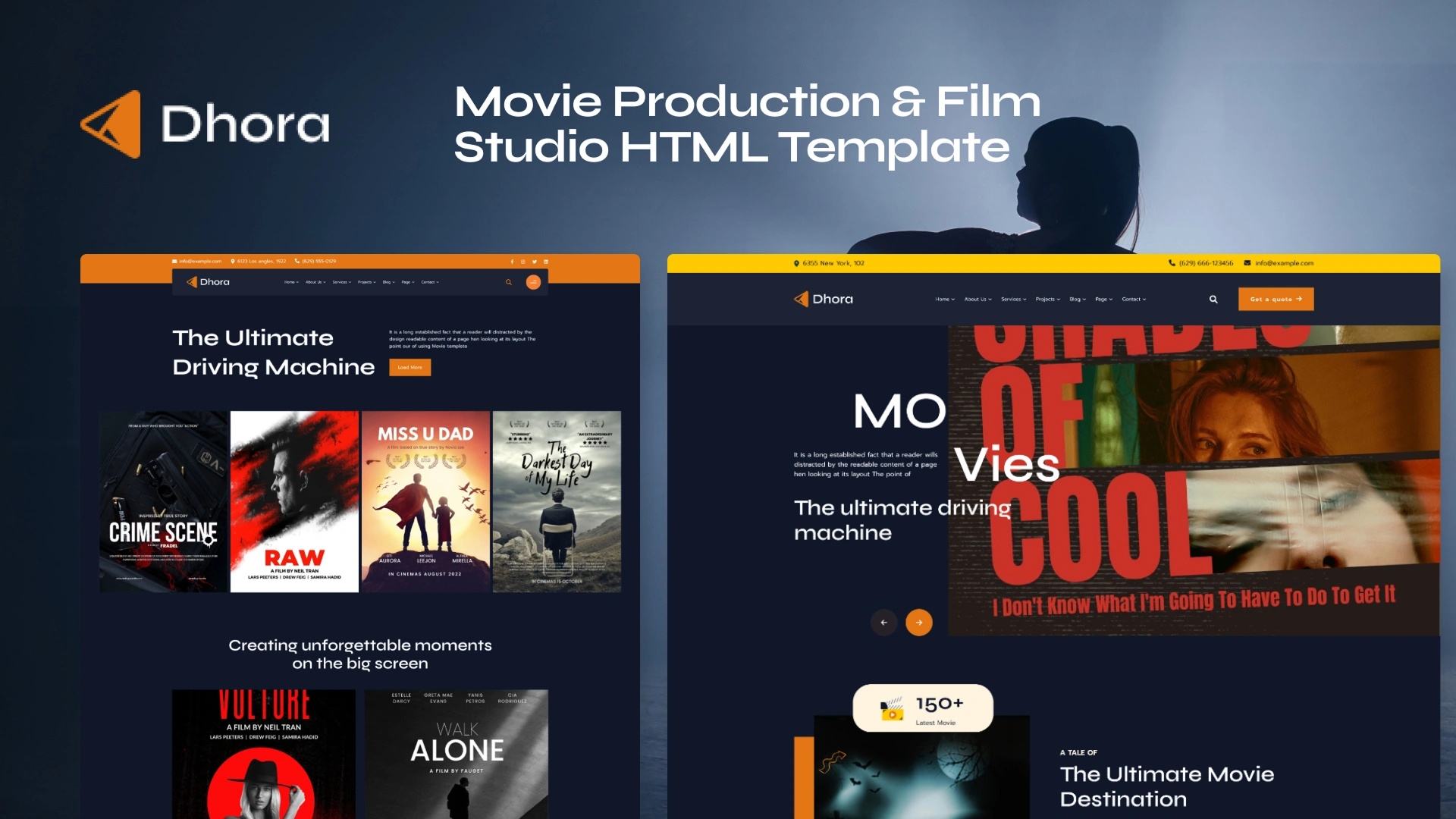Viewport: 1456px width, 819px height.
Task: Open round orange hamburger menu button
Action: [x=533, y=282]
